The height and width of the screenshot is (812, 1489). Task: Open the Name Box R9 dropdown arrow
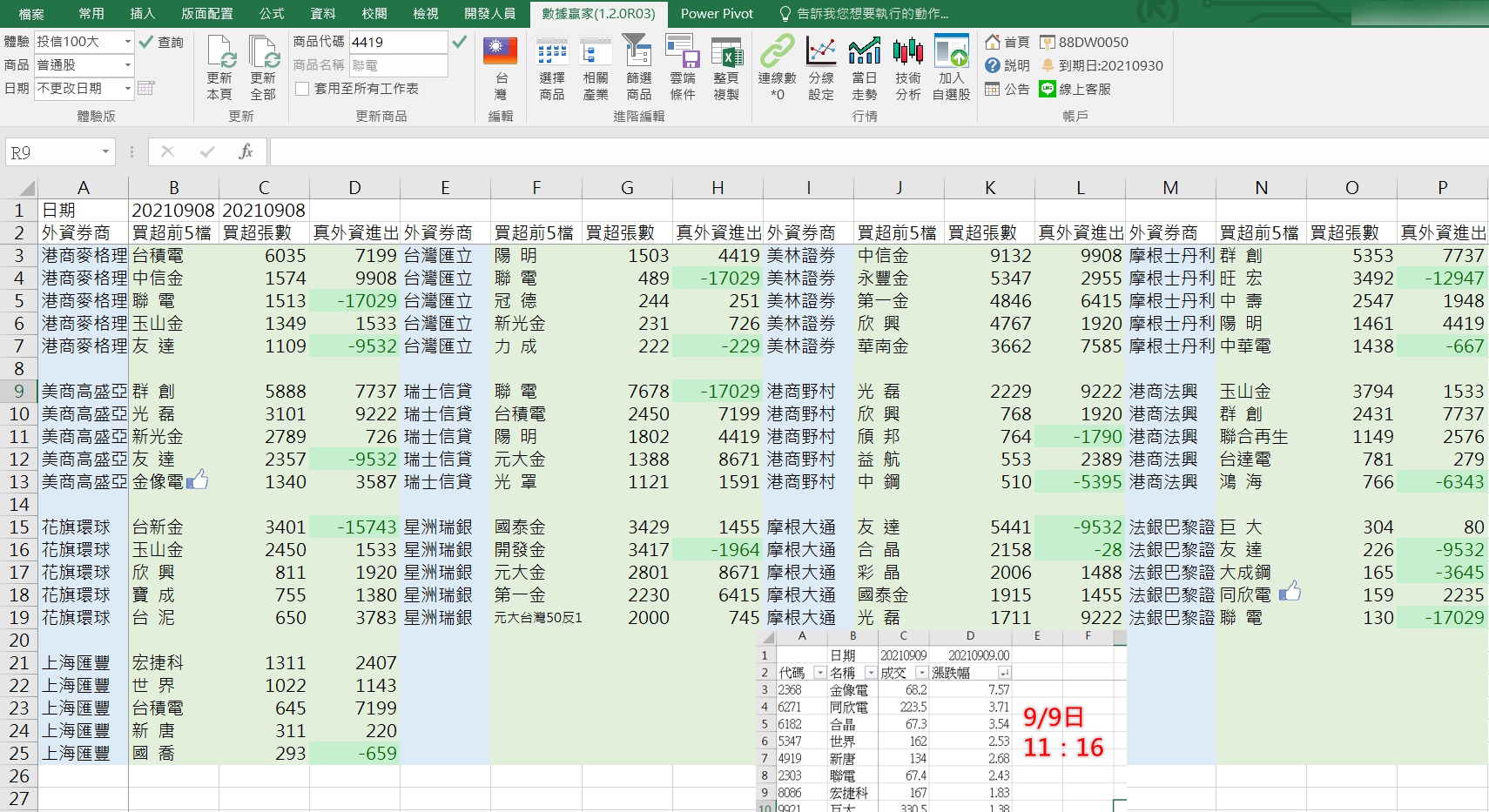tap(105, 151)
